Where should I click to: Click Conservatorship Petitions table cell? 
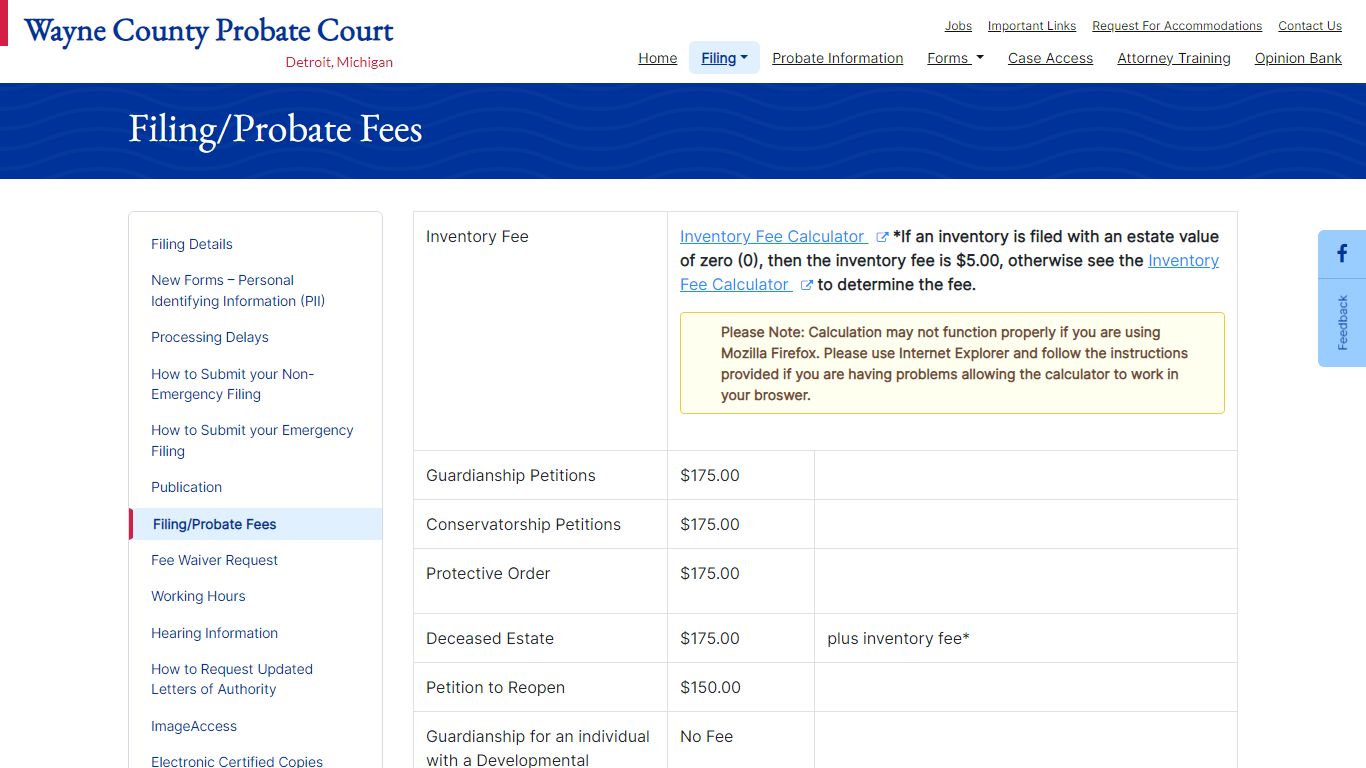(540, 524)
